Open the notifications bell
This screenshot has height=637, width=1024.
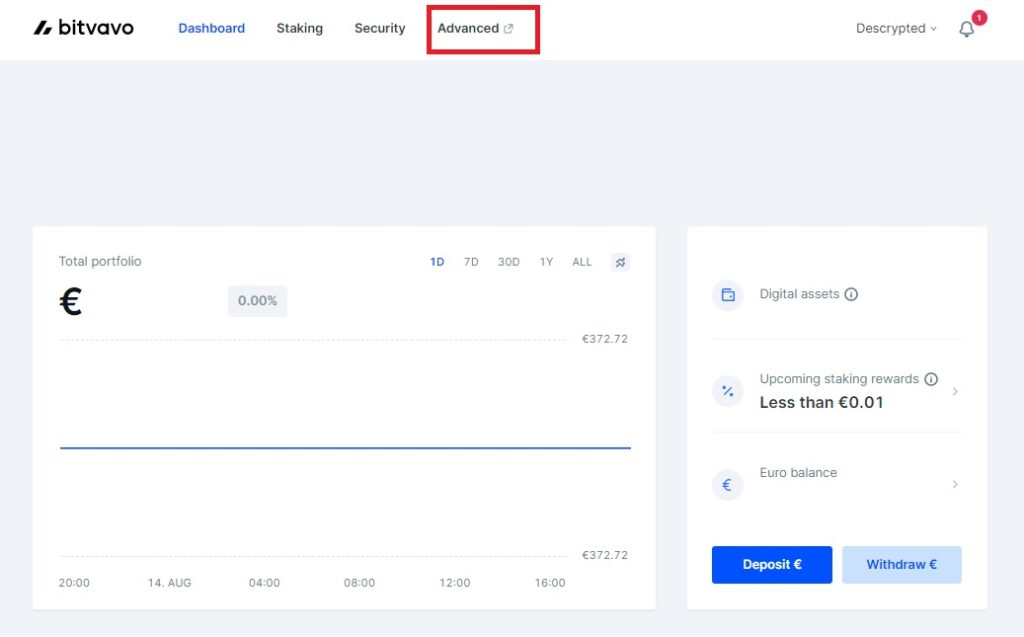coord(966,29)
